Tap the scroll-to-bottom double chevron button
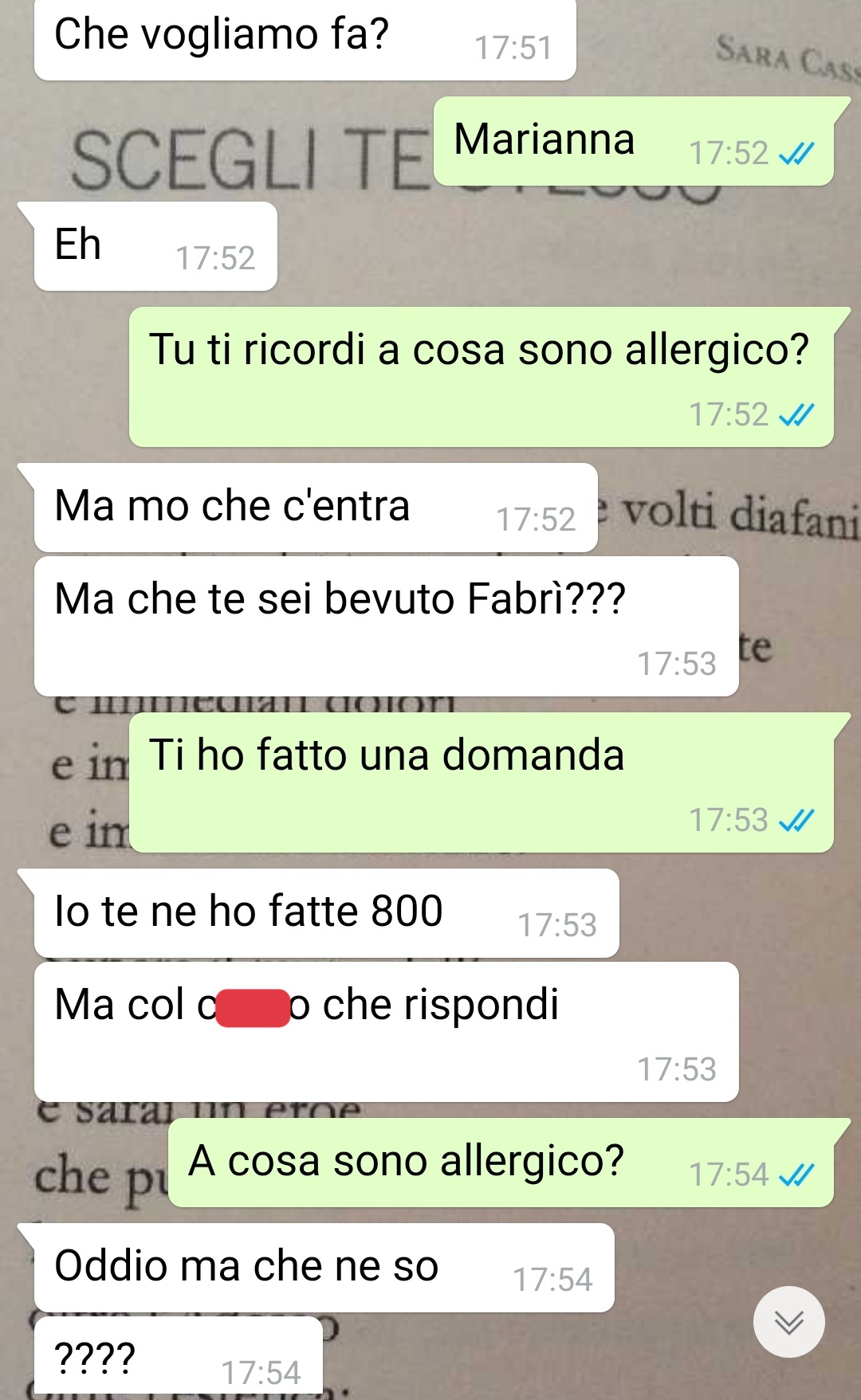Screen dimensions: 861x1400 click(x=789, y=1321)
